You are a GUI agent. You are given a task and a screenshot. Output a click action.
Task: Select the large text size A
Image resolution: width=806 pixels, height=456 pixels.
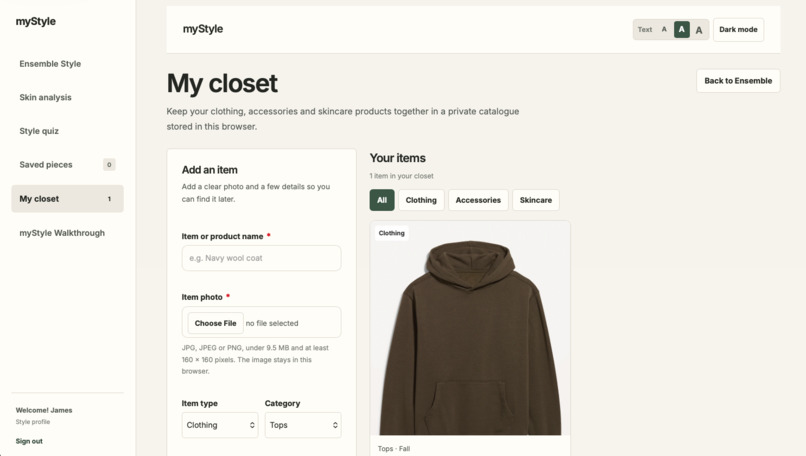click(x=699, y=30)
